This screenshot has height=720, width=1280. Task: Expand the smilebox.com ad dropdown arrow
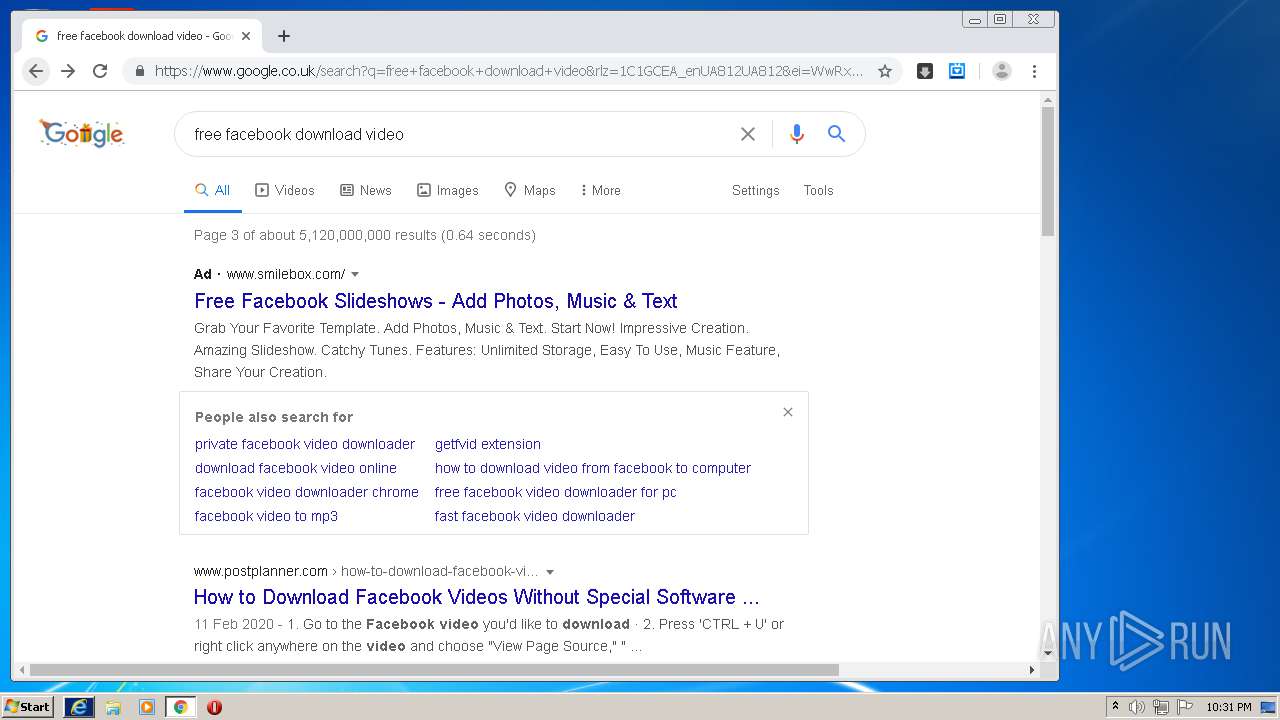pos(355,274)
